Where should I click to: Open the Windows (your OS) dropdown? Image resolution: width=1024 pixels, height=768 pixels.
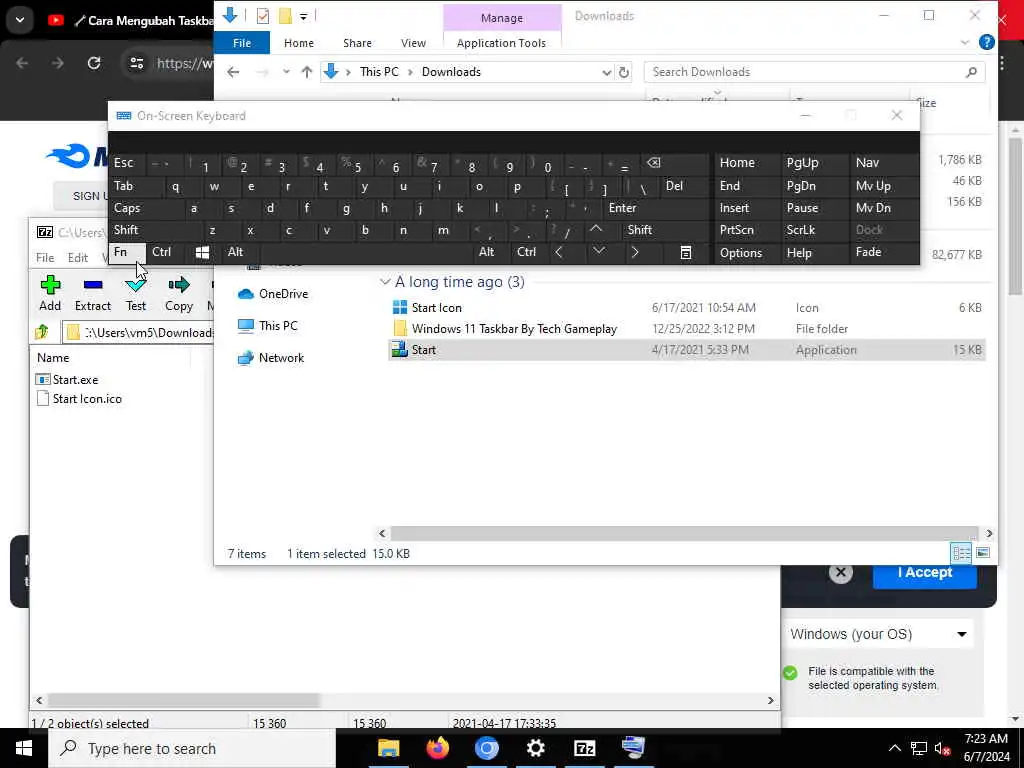coord(879,634)
